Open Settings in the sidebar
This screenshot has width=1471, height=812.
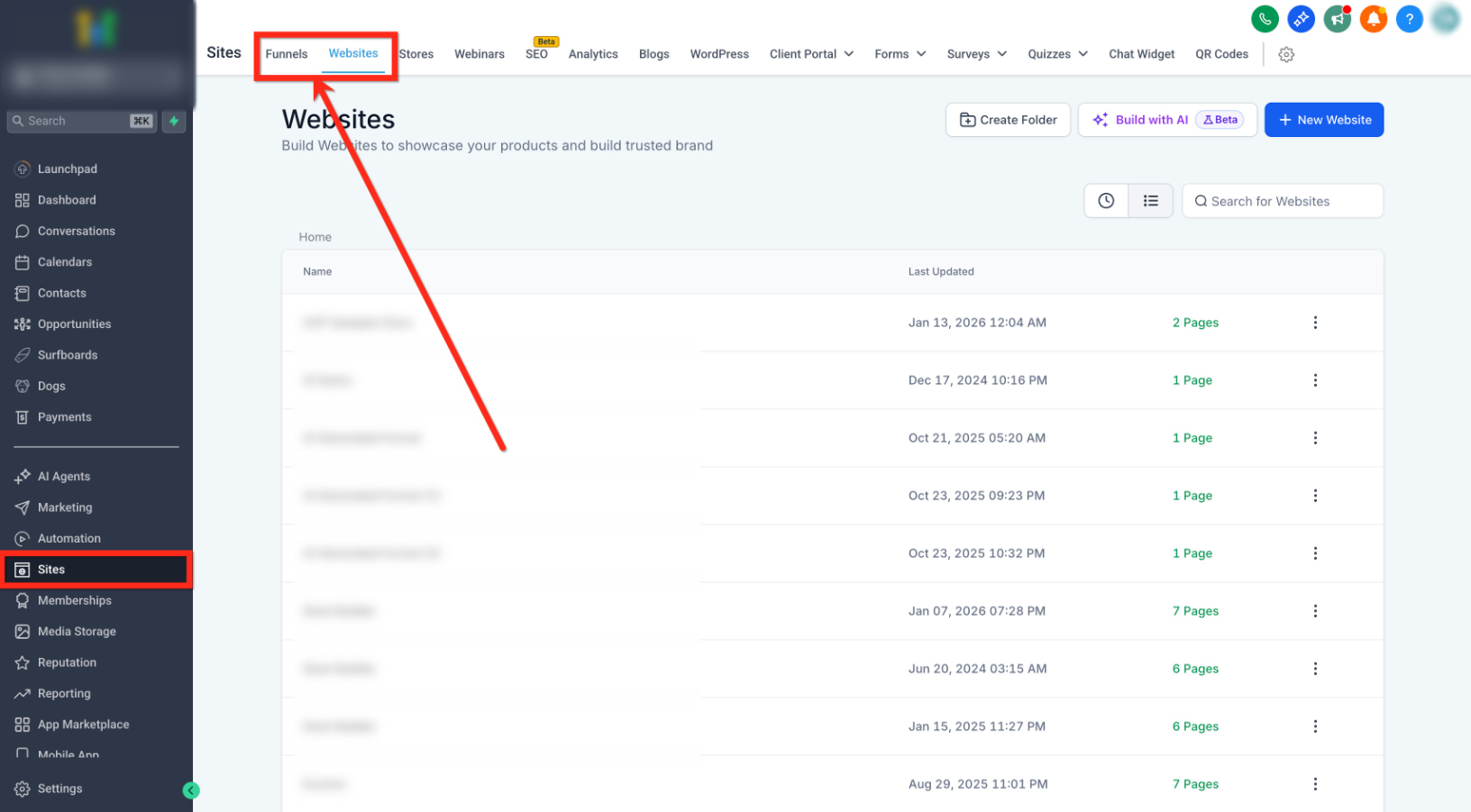(60, 789)
